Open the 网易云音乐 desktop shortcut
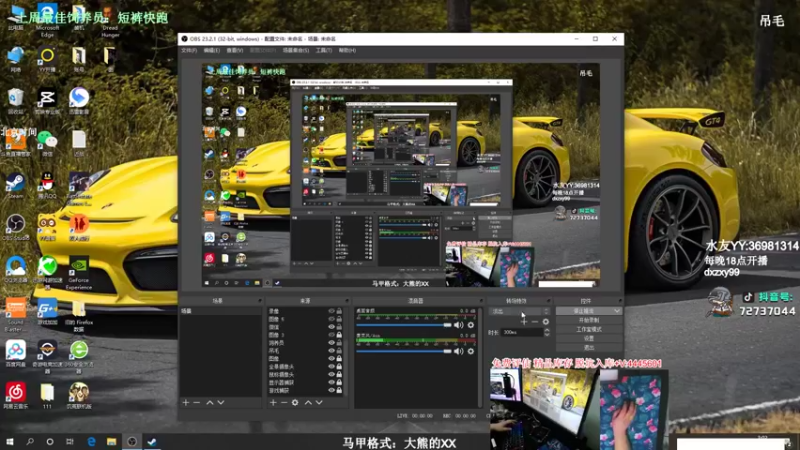Viewport: 800px width, 450px height. pyautogui.click(x=16, y=395)
